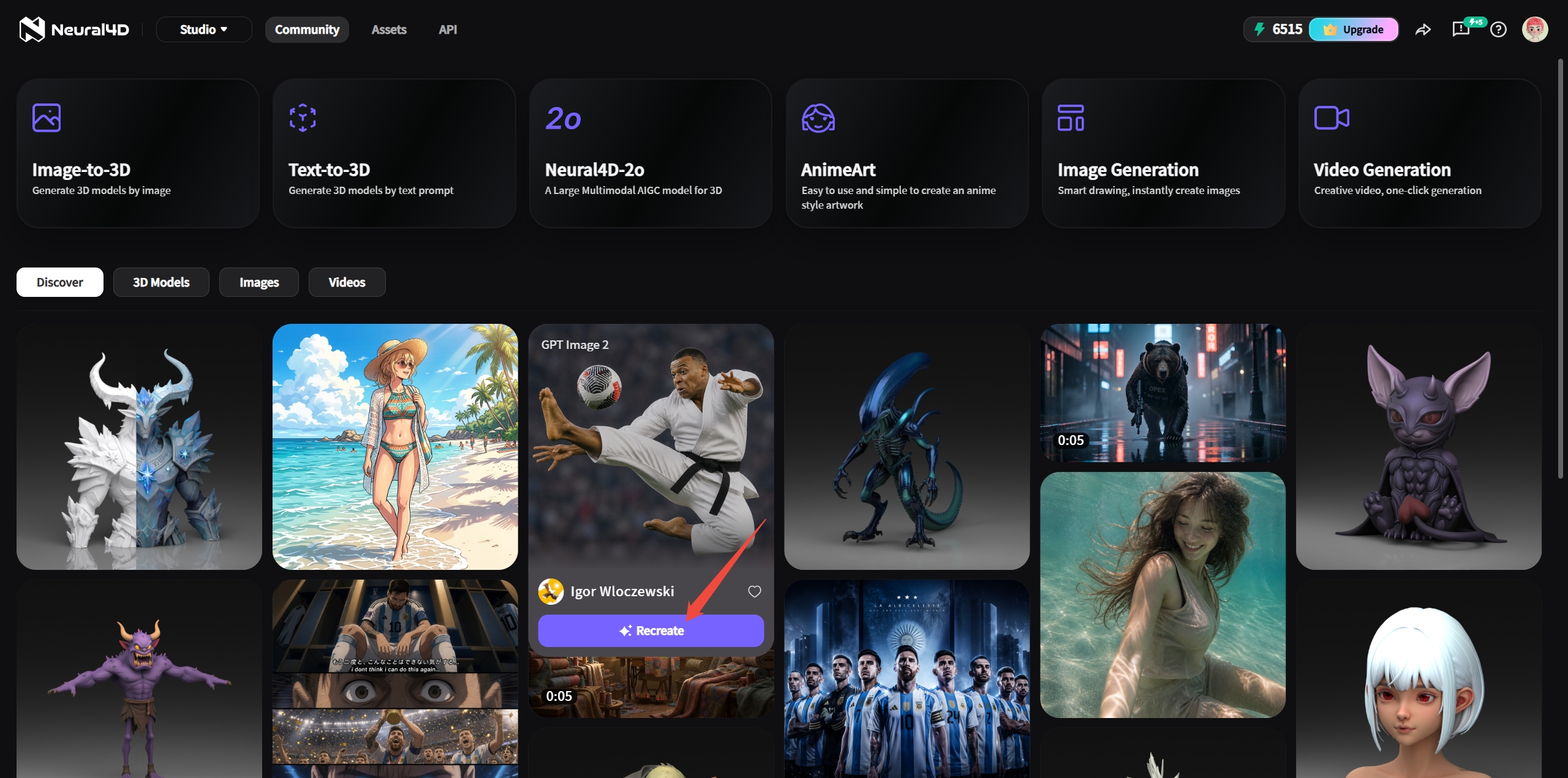Screen dimensions: 1568x778
Task: Open the Image-to-3D picture icon
Action: coord(47,118)
